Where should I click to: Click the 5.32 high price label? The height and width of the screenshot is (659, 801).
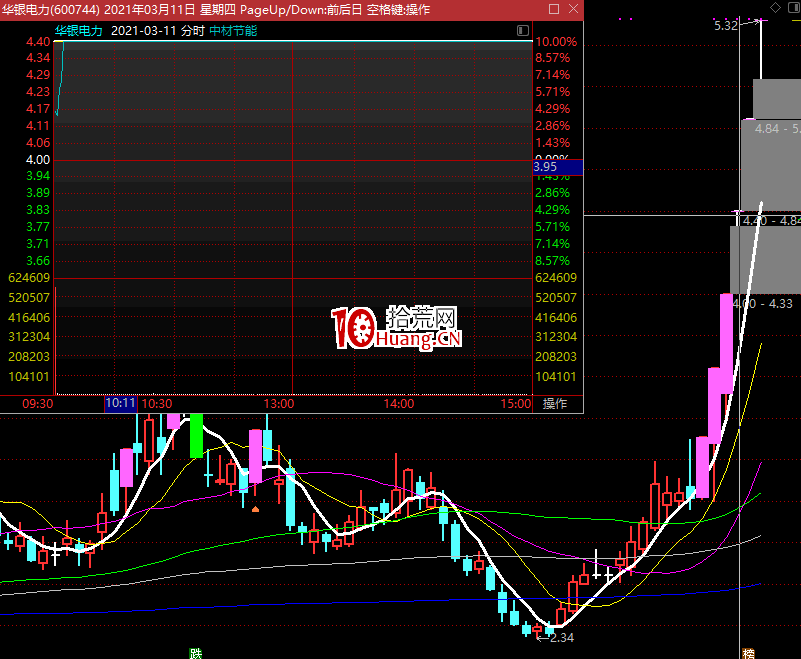tap(726, 25)
